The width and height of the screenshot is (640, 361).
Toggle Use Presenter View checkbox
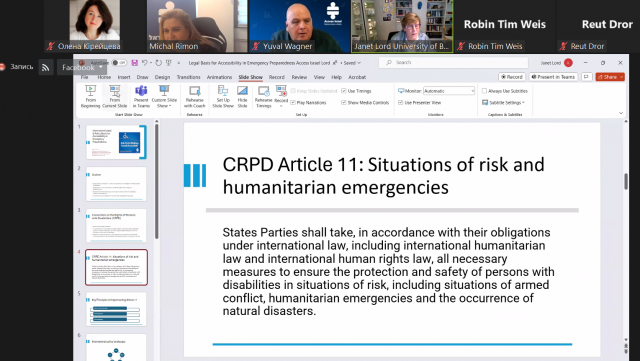click(x=400, y=103)
